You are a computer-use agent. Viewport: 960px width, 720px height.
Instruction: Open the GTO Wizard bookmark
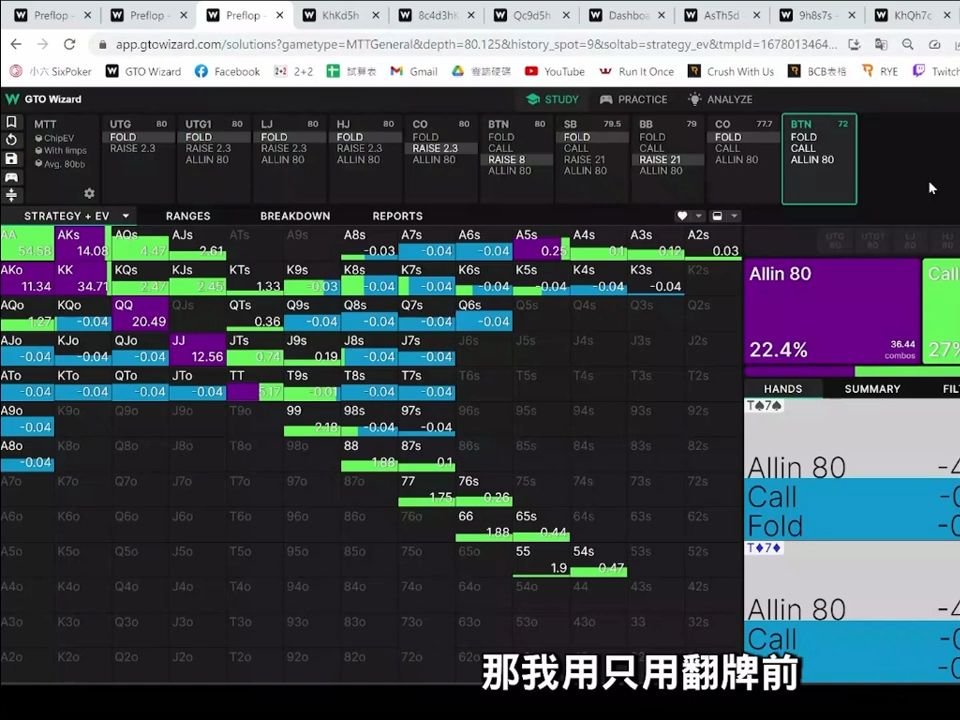pyautogui.click(x=143, y=72)
